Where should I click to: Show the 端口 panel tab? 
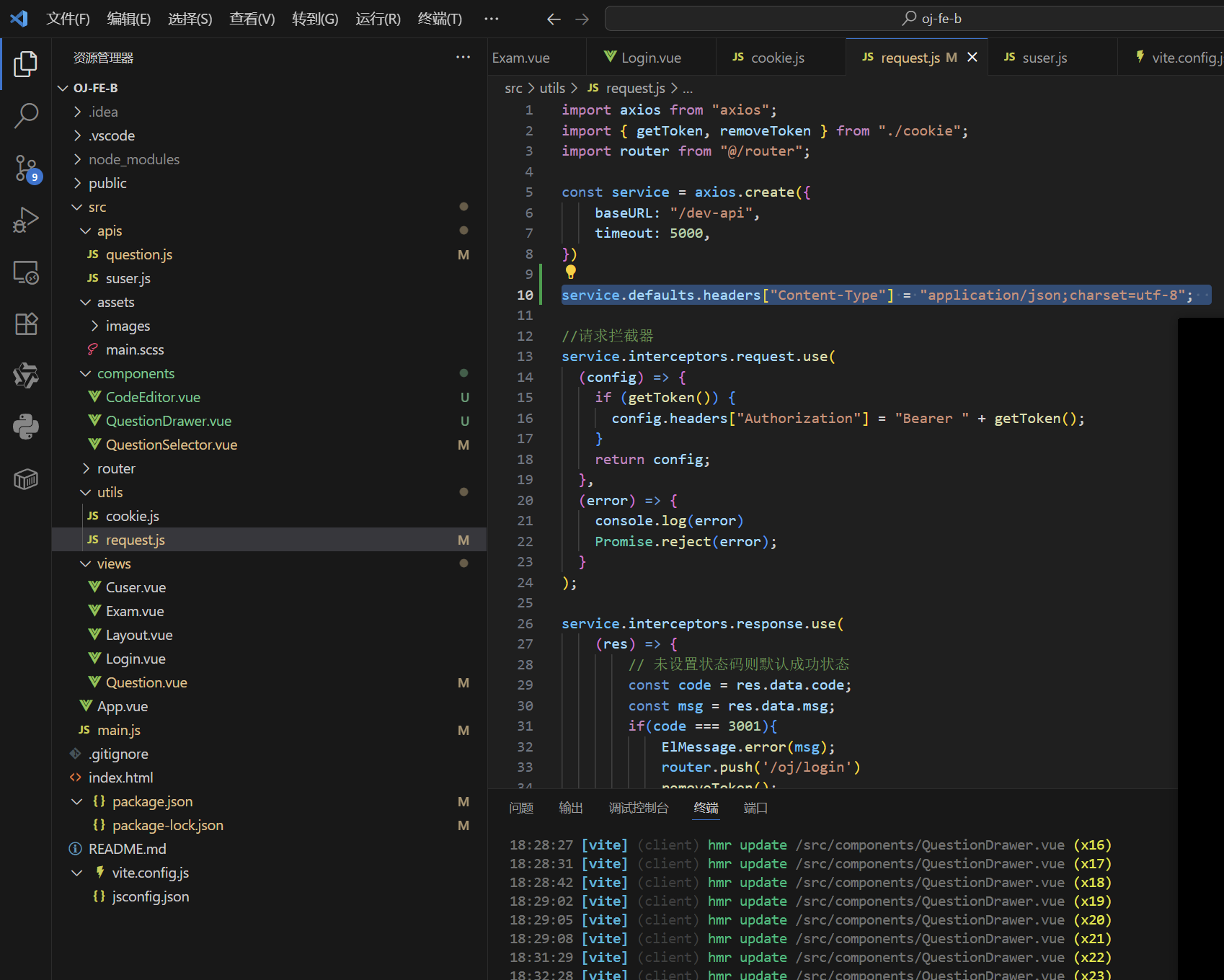tap(755, 808)
